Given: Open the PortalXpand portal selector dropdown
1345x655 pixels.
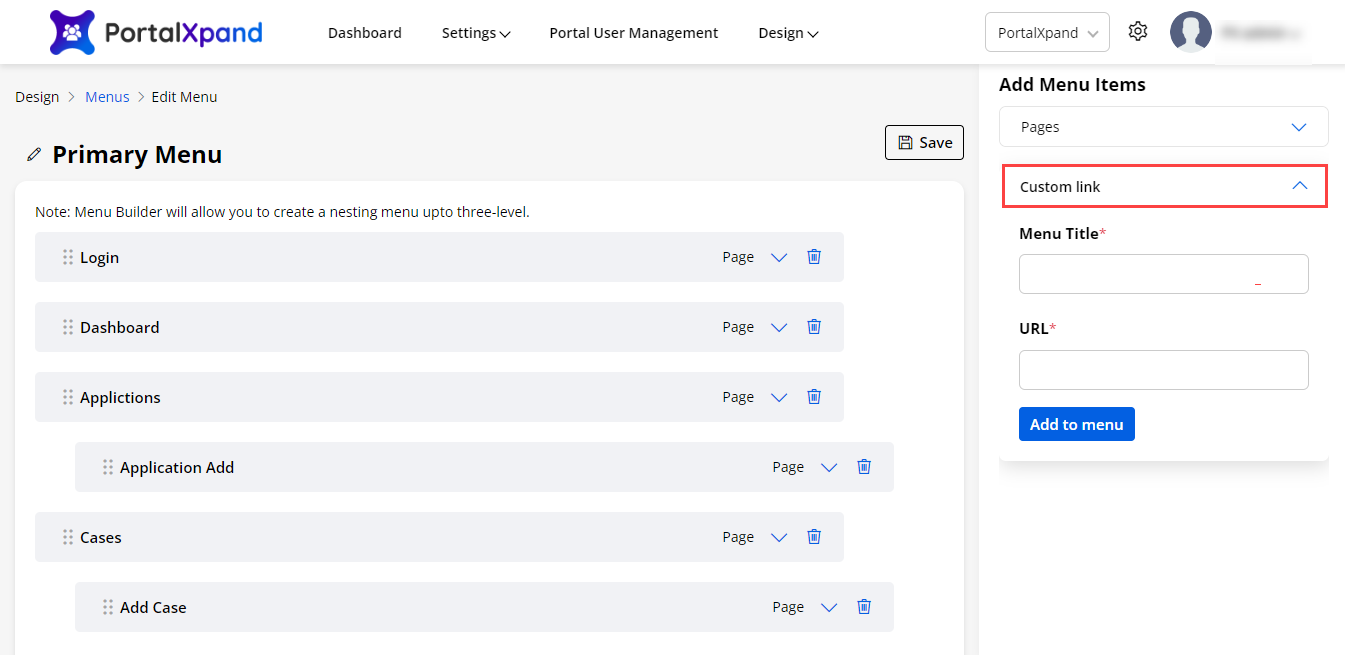Looking at the screenshot, I should (x=1046, y=32).
